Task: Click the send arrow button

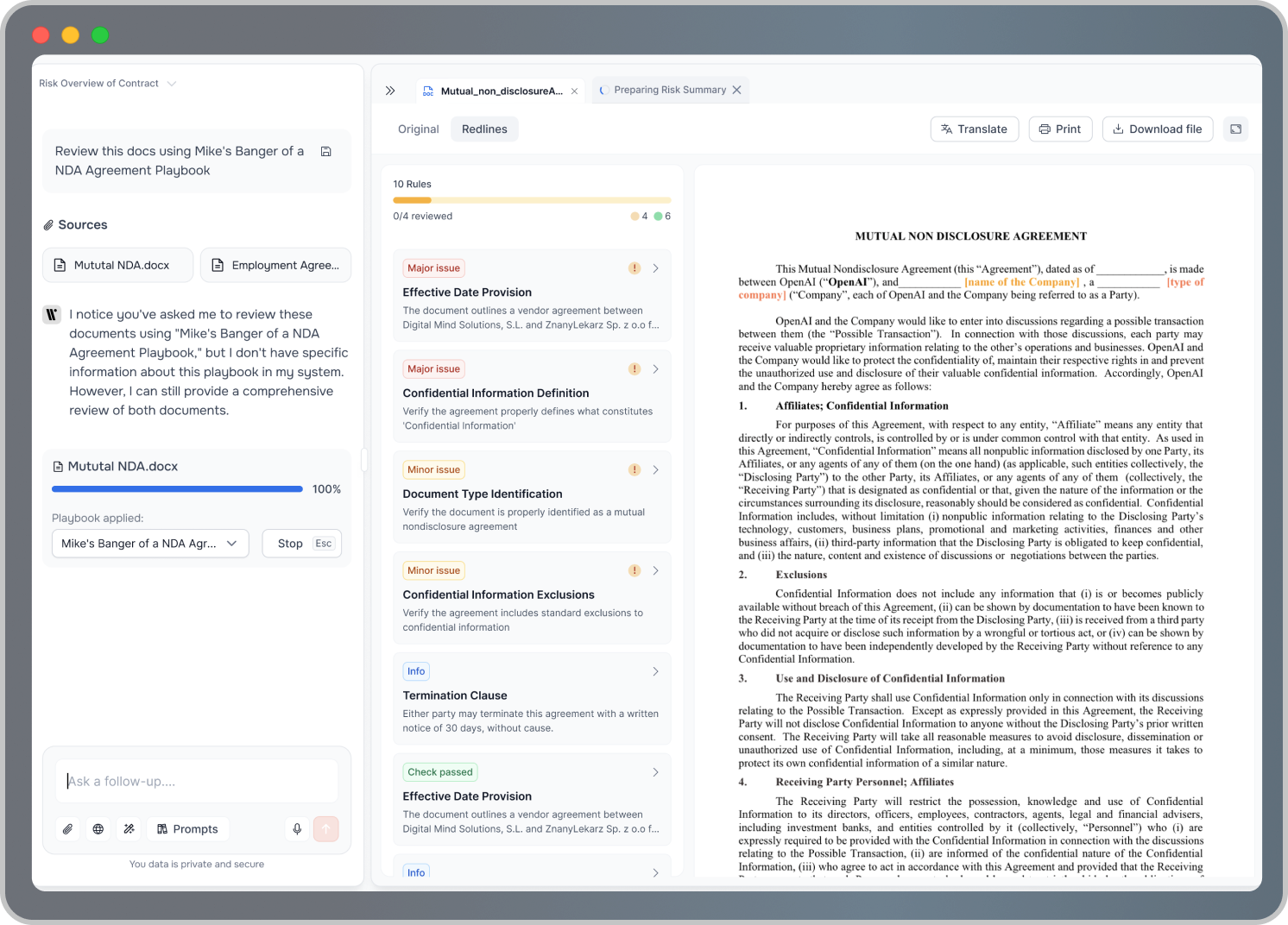Action: (326, 829)
